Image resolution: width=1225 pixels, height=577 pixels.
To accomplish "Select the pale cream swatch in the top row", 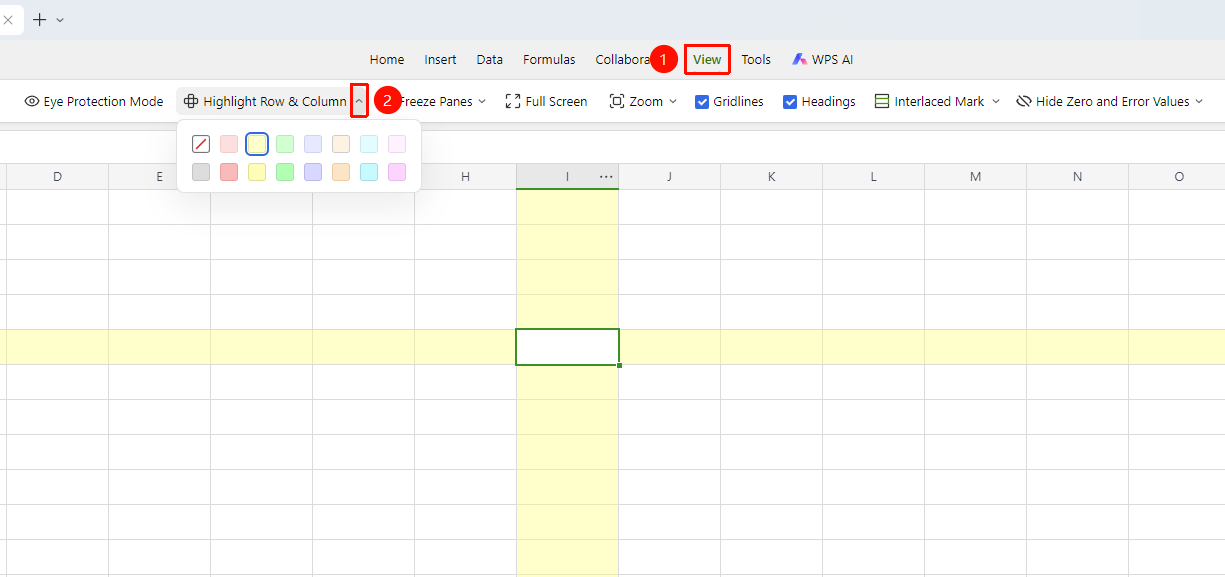I will 341,144.
